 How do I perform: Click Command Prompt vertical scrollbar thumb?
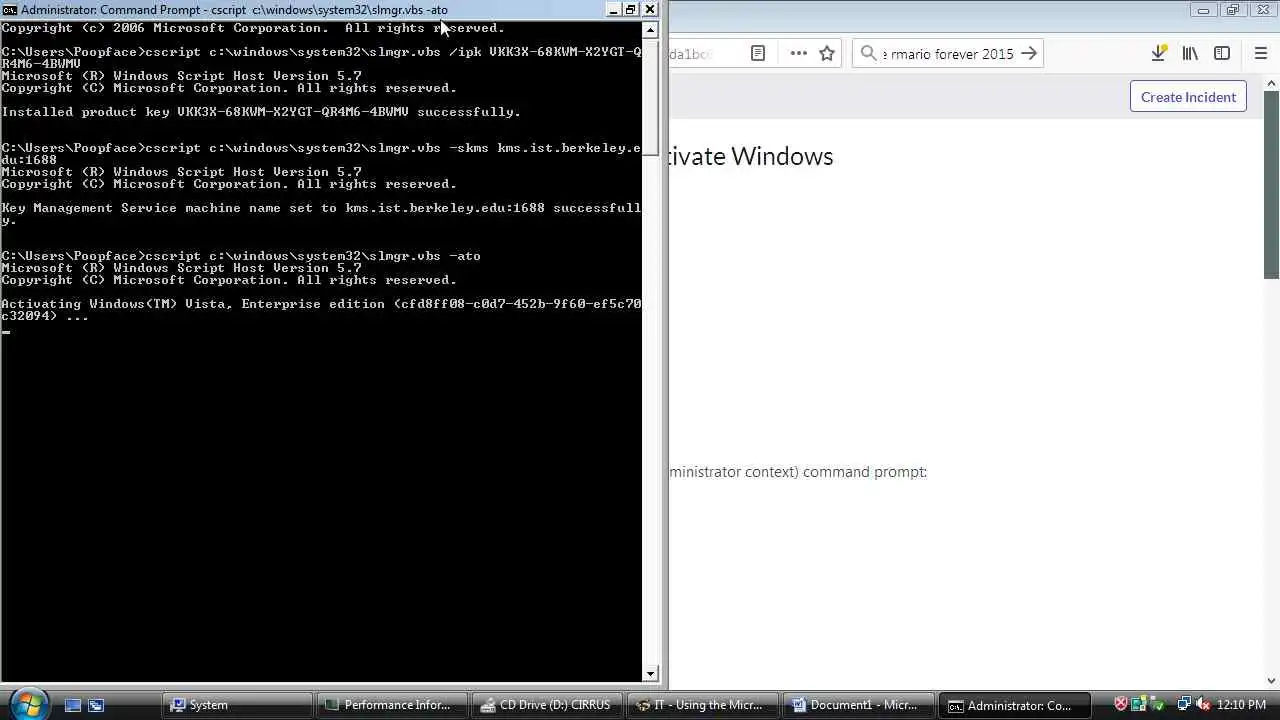point(651,95)
